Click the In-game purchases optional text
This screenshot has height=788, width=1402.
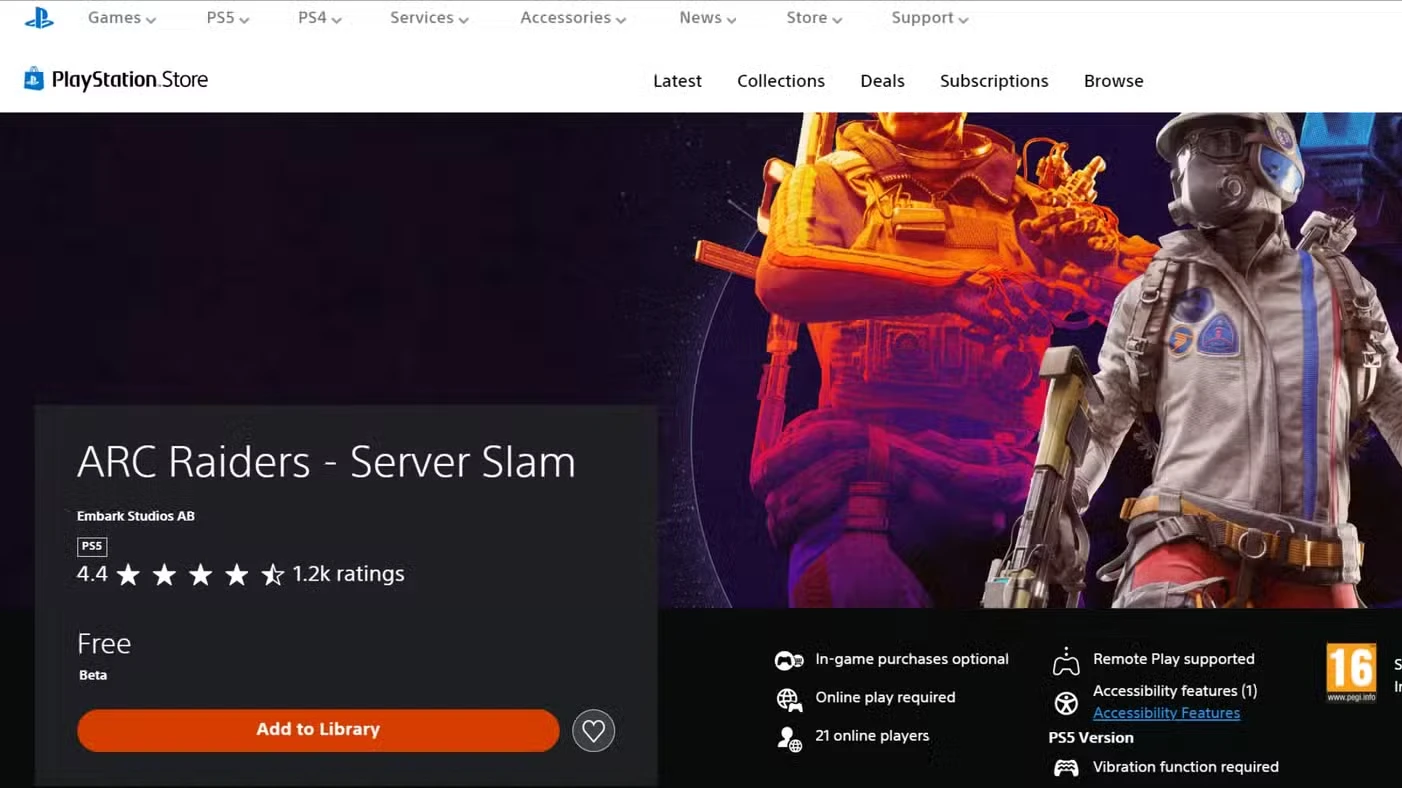click(912, 659)
